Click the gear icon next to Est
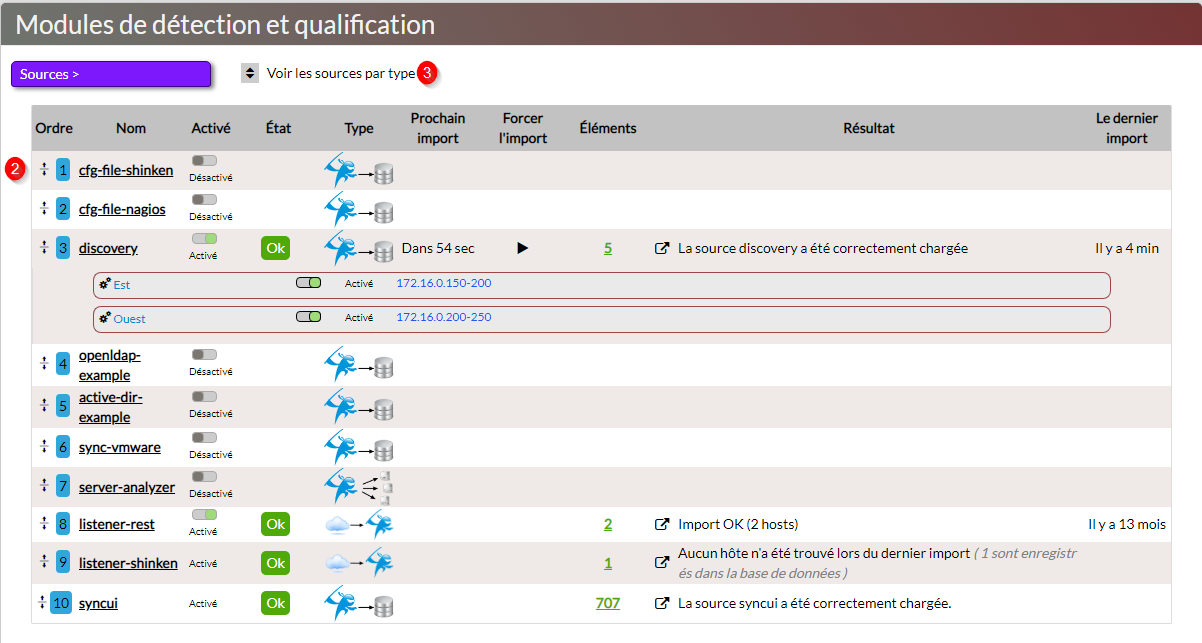 pos(105,285)
